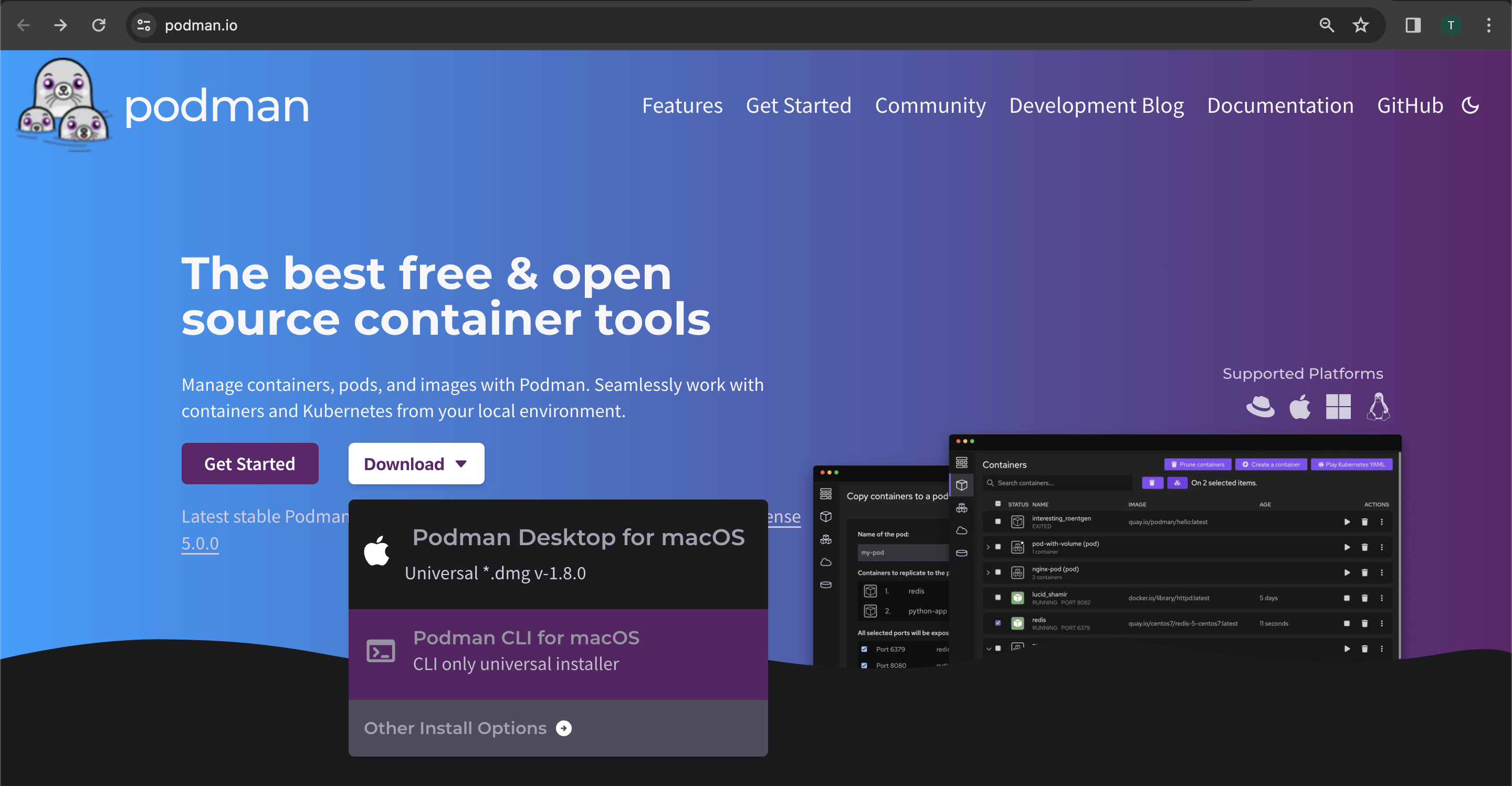
Task: Open the browser side panel icon
Action: [x=1412, y=25]
